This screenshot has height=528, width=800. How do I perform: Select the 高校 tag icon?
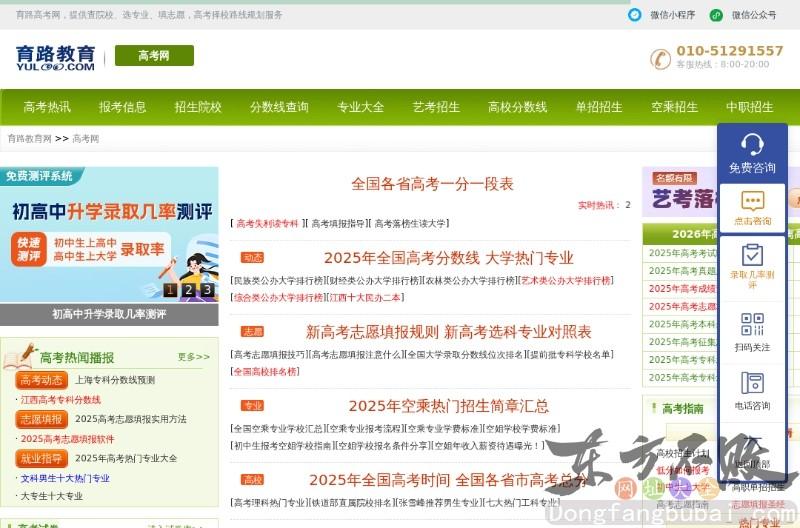click(253, 480)
